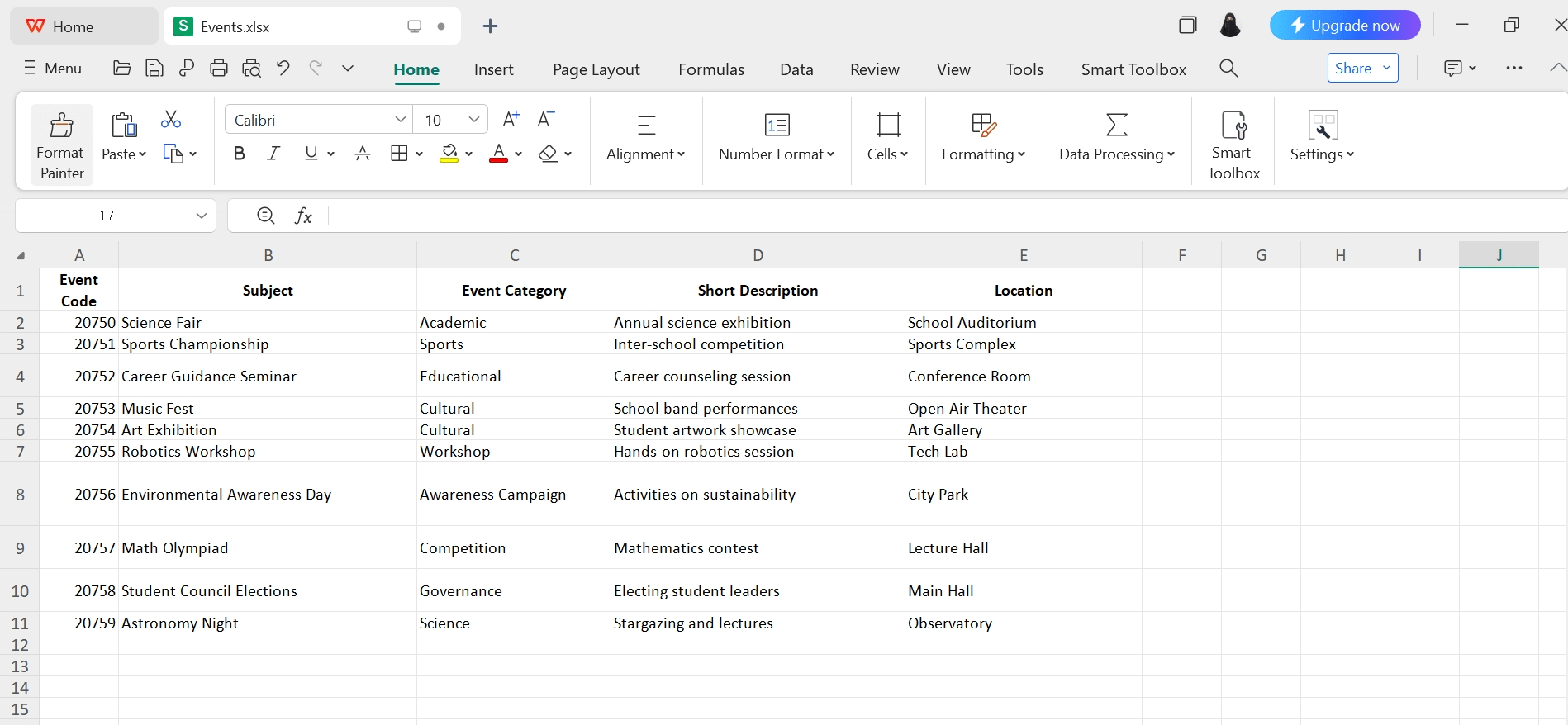This screenshot has width=1568, height=725.
Task: Switch to the Insert tab
Action: click(x=493, y=69)
